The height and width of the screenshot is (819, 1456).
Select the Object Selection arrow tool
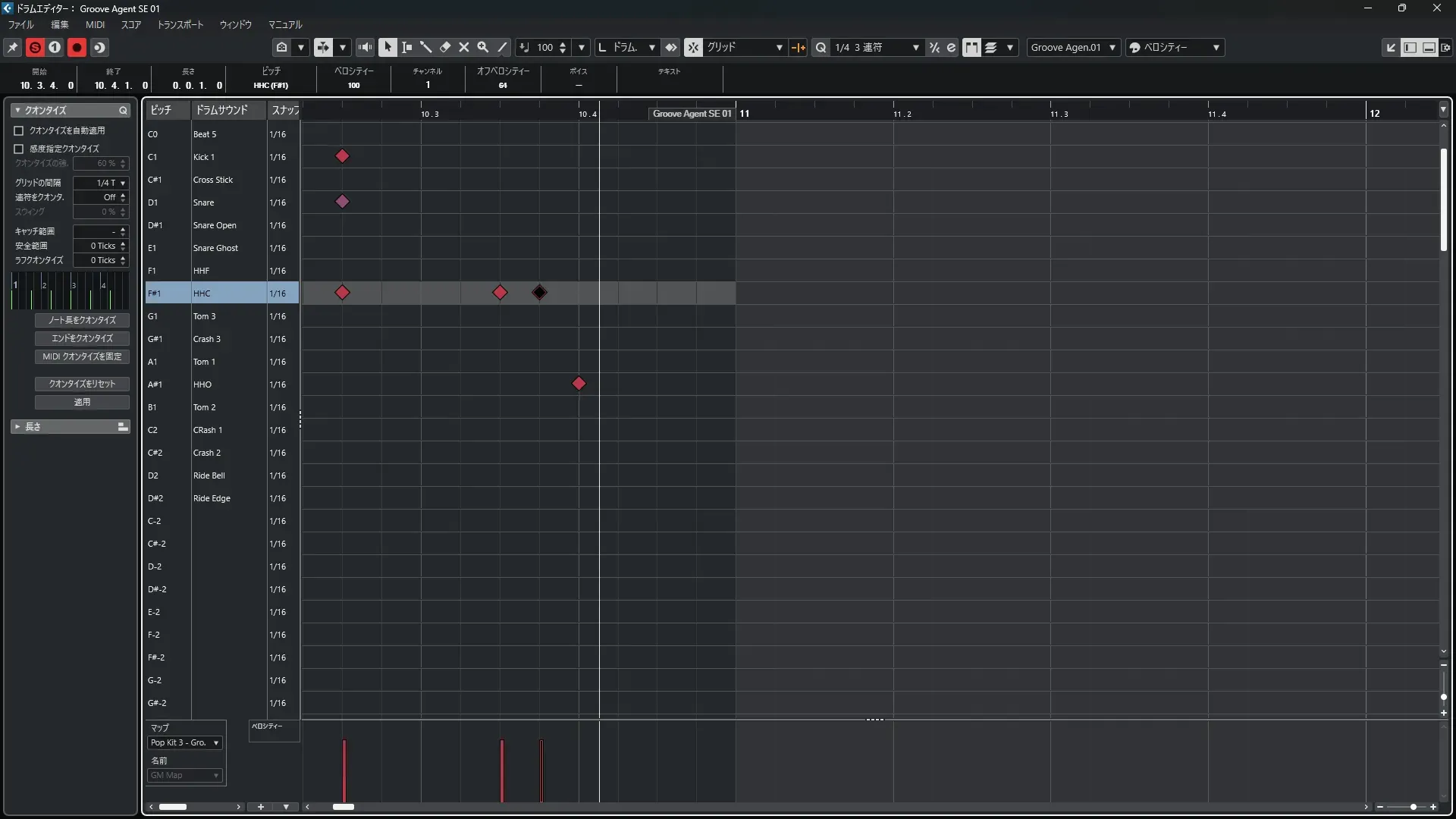tap(388, 47)
